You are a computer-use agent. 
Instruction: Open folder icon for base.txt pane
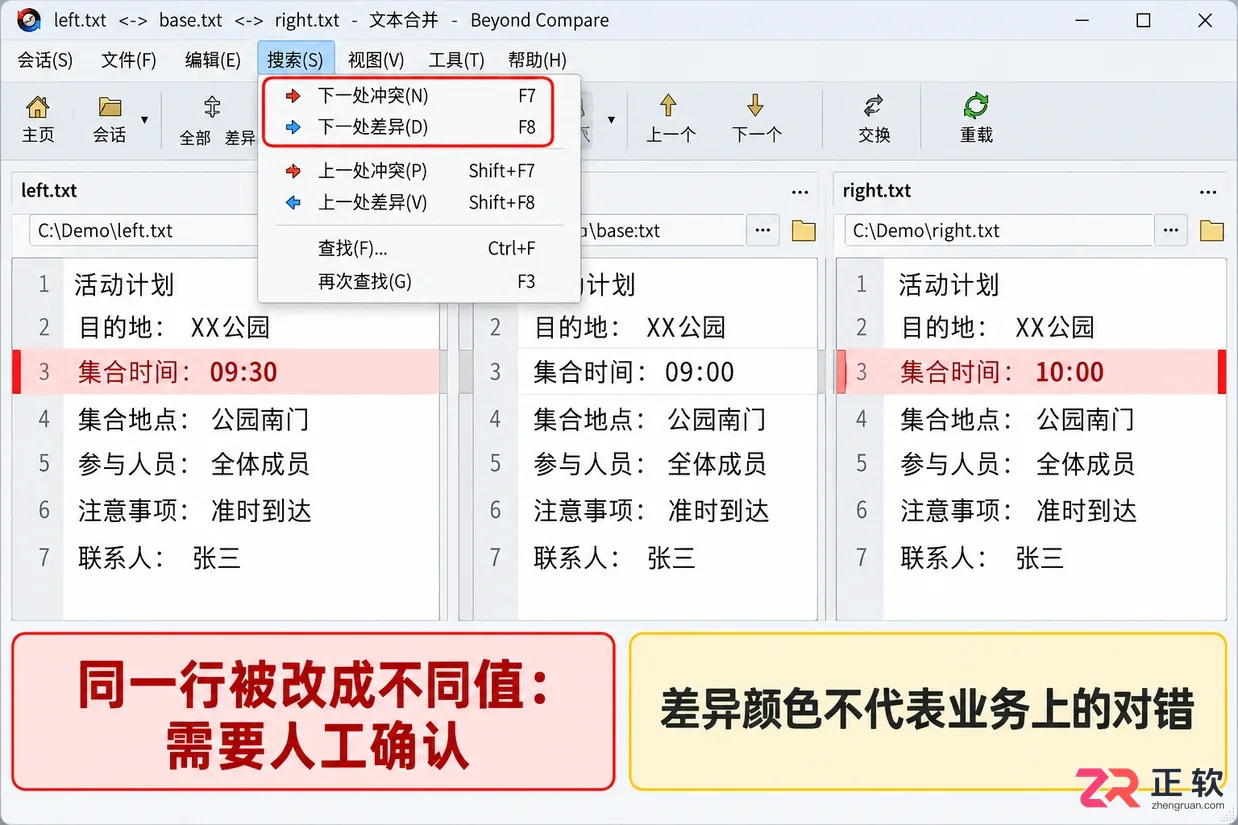coord(804,231)
